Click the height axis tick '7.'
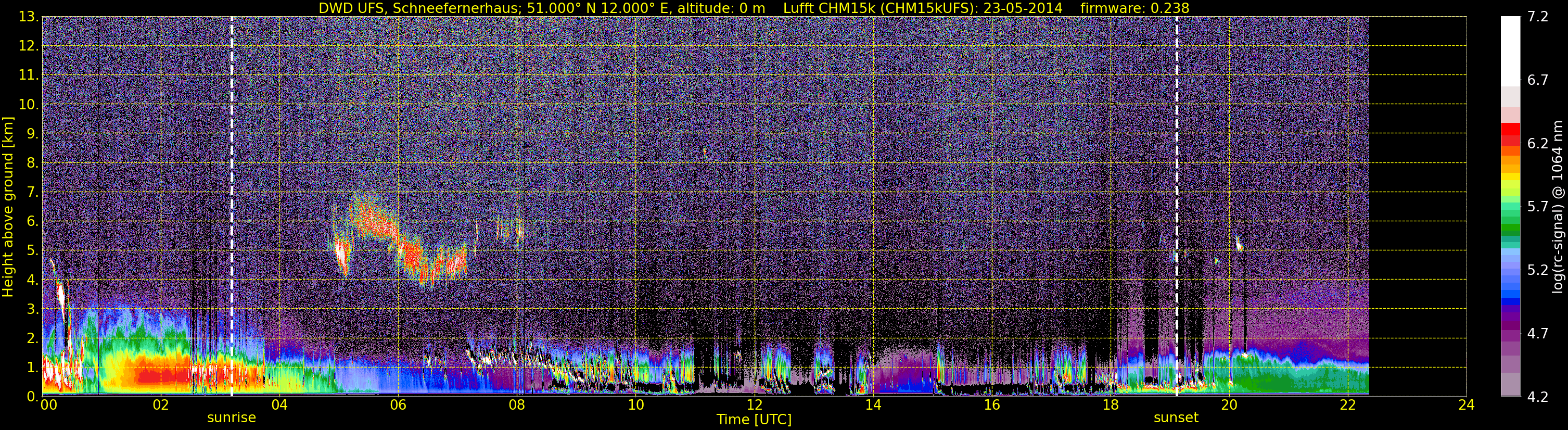 (x=32, y=193)
